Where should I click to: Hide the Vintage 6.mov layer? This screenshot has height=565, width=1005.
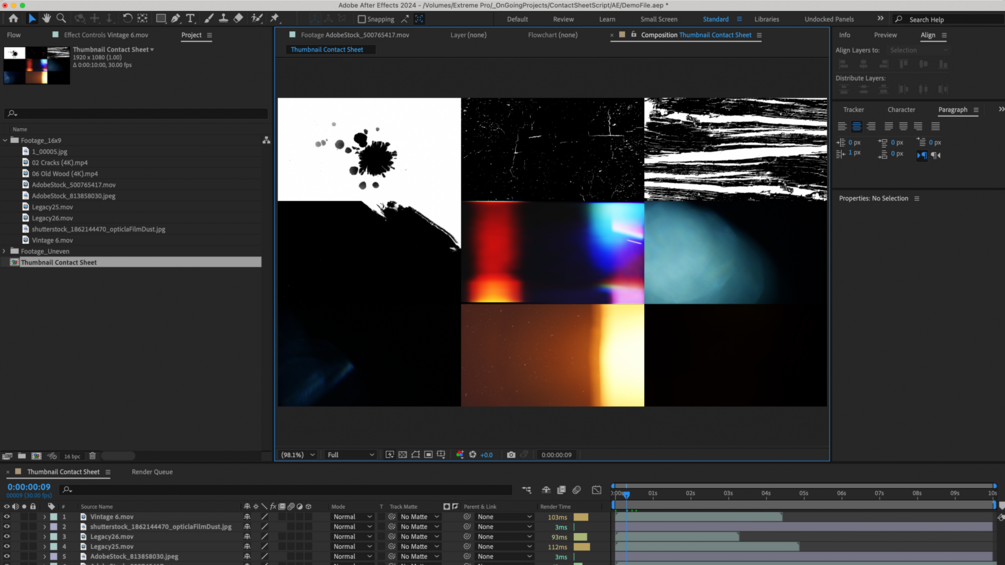tap(6, 517)
